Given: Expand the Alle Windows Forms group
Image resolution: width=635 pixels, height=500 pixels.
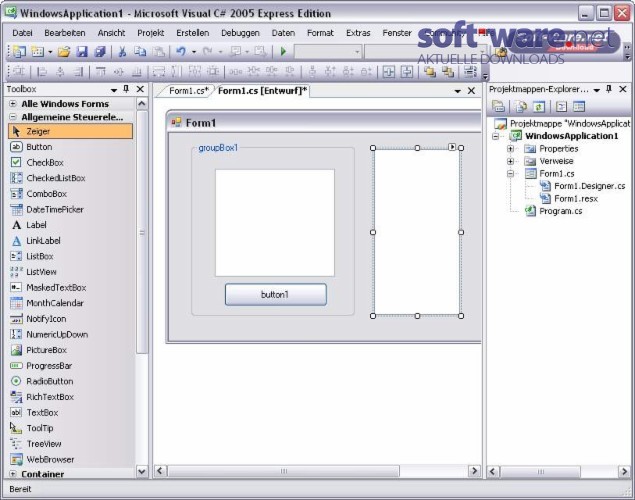Looking at the screenshot, I should [13, 104].
